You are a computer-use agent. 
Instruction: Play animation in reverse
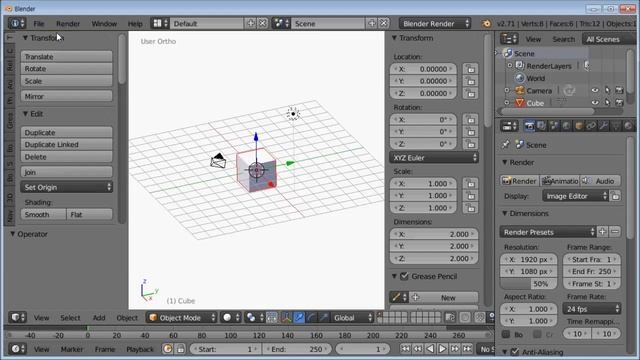tap(430, 349)
